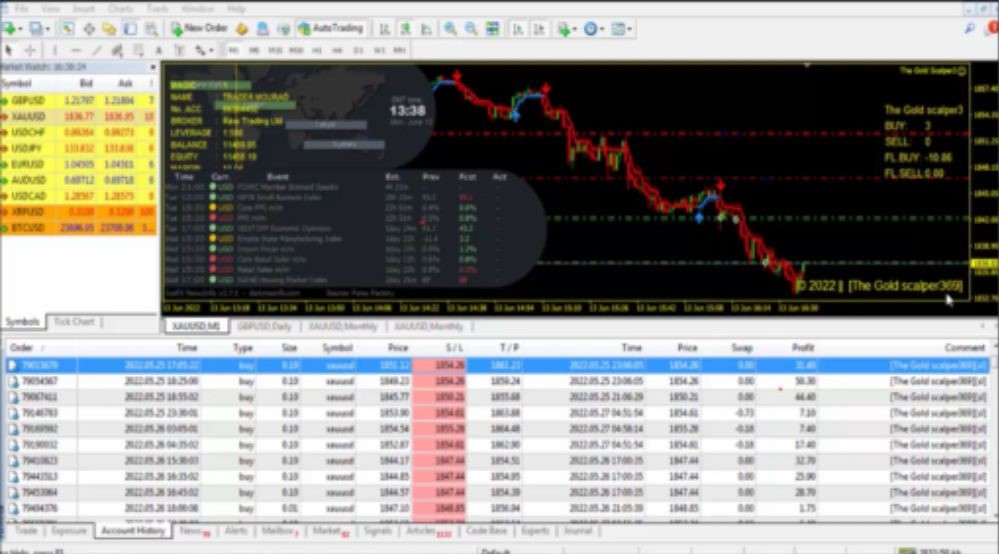999x554 pixels.
Task: Select BTCUSD in Market Watch
Action: click(x=78, y=228)
